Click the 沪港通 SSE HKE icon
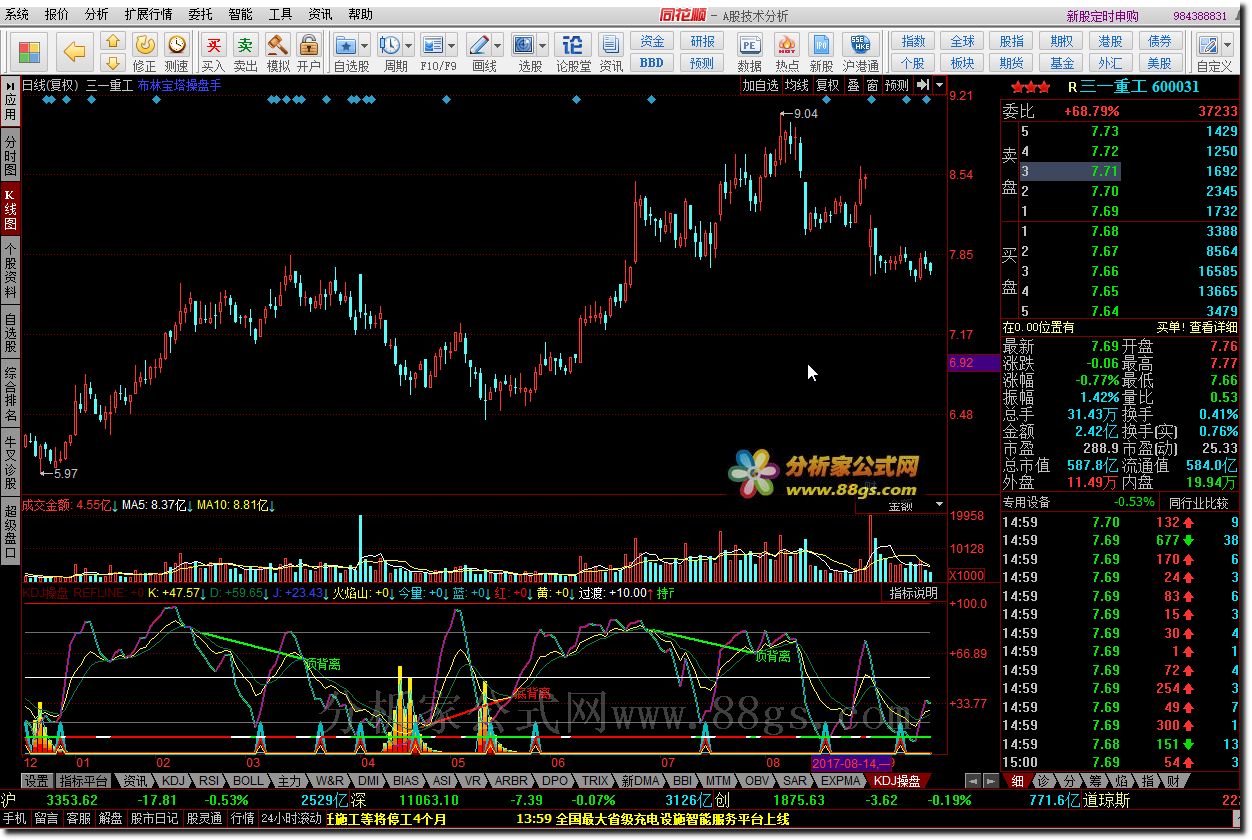The width and height of the screenshot is (1252, 840). pyautogui.click(x=860, y=52)
